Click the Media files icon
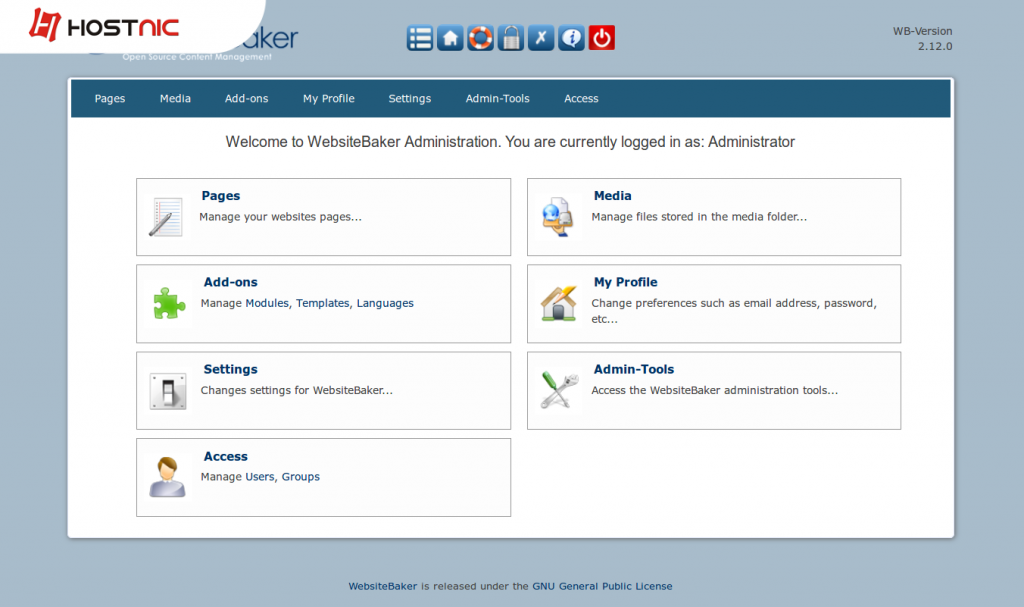Image resolution: width=1024 pixels, height=607 pixels. coord(557,217)
